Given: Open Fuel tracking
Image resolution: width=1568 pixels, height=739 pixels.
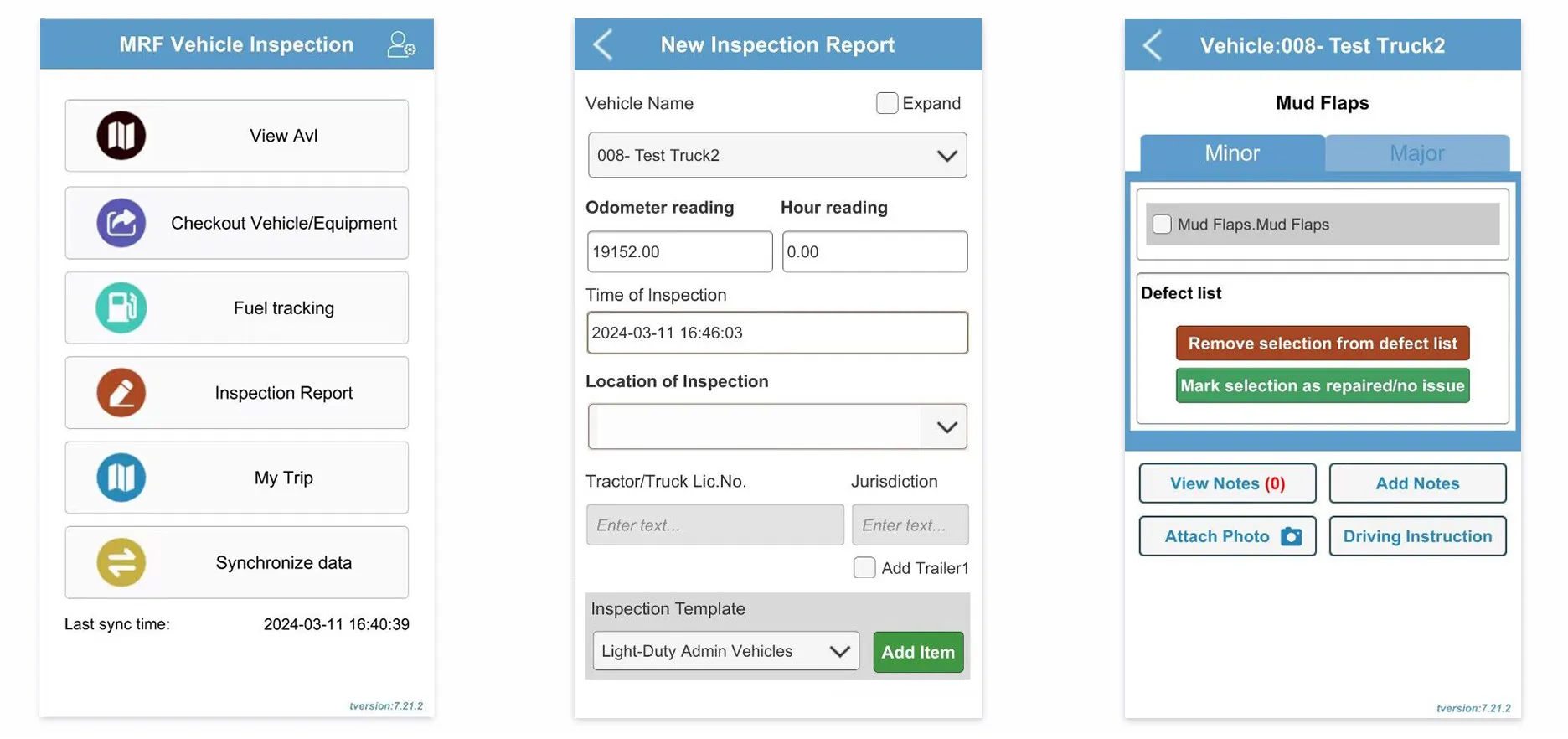Looking at the screenshot, I should coord(237,307).
